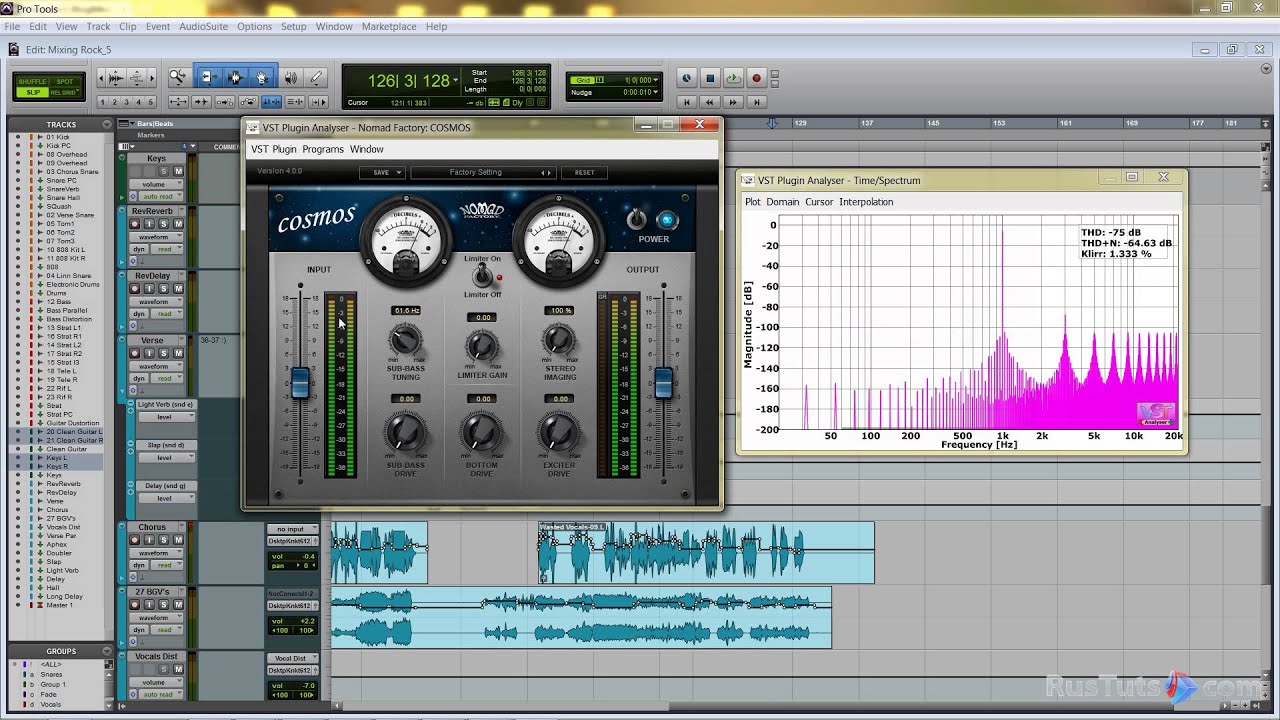Record-enable the RevDelay track
Screen dimensions: 1280x720
[134, 288]
